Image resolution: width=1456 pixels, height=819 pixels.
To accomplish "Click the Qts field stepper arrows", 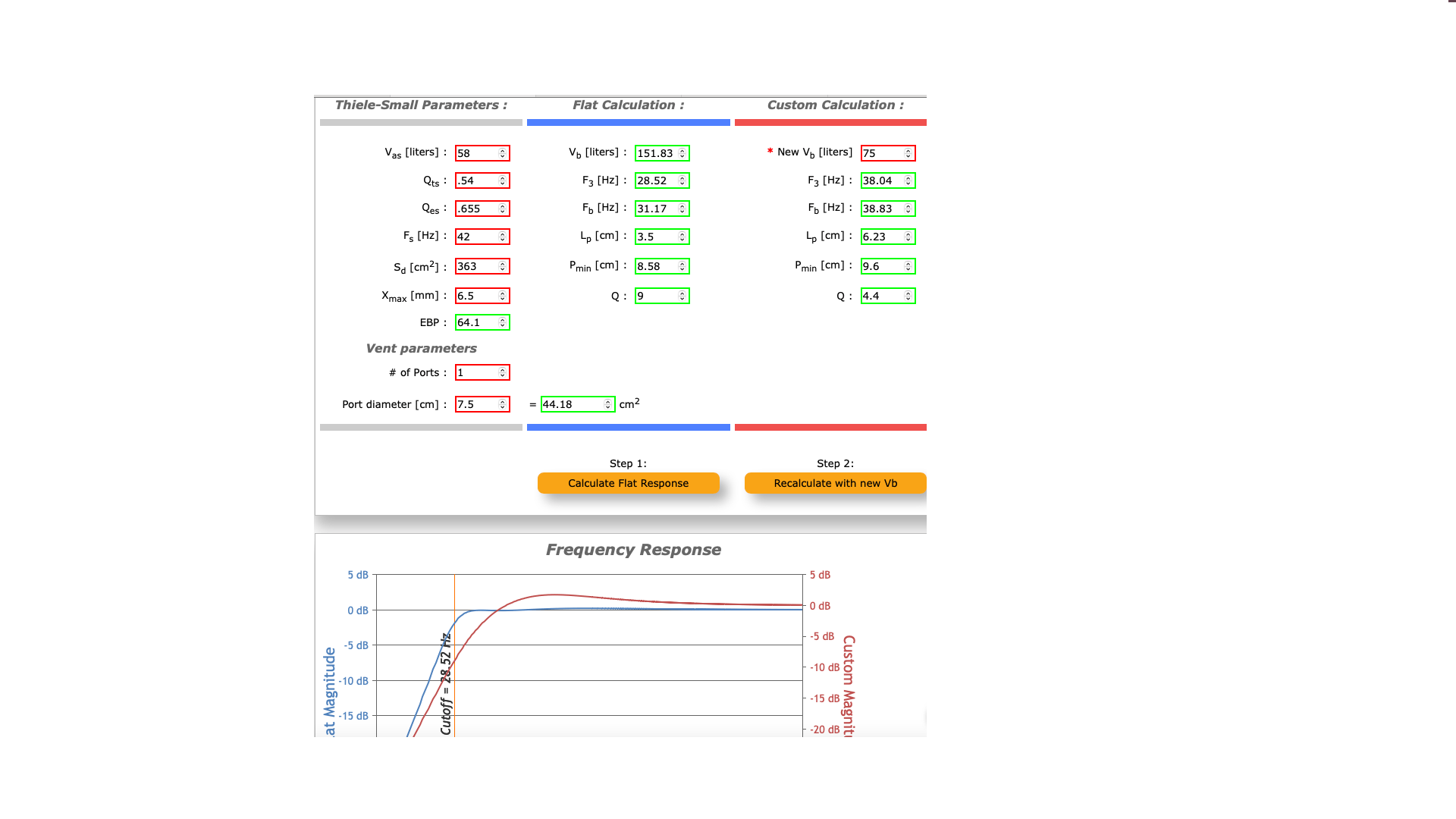I will click(502, 180).
